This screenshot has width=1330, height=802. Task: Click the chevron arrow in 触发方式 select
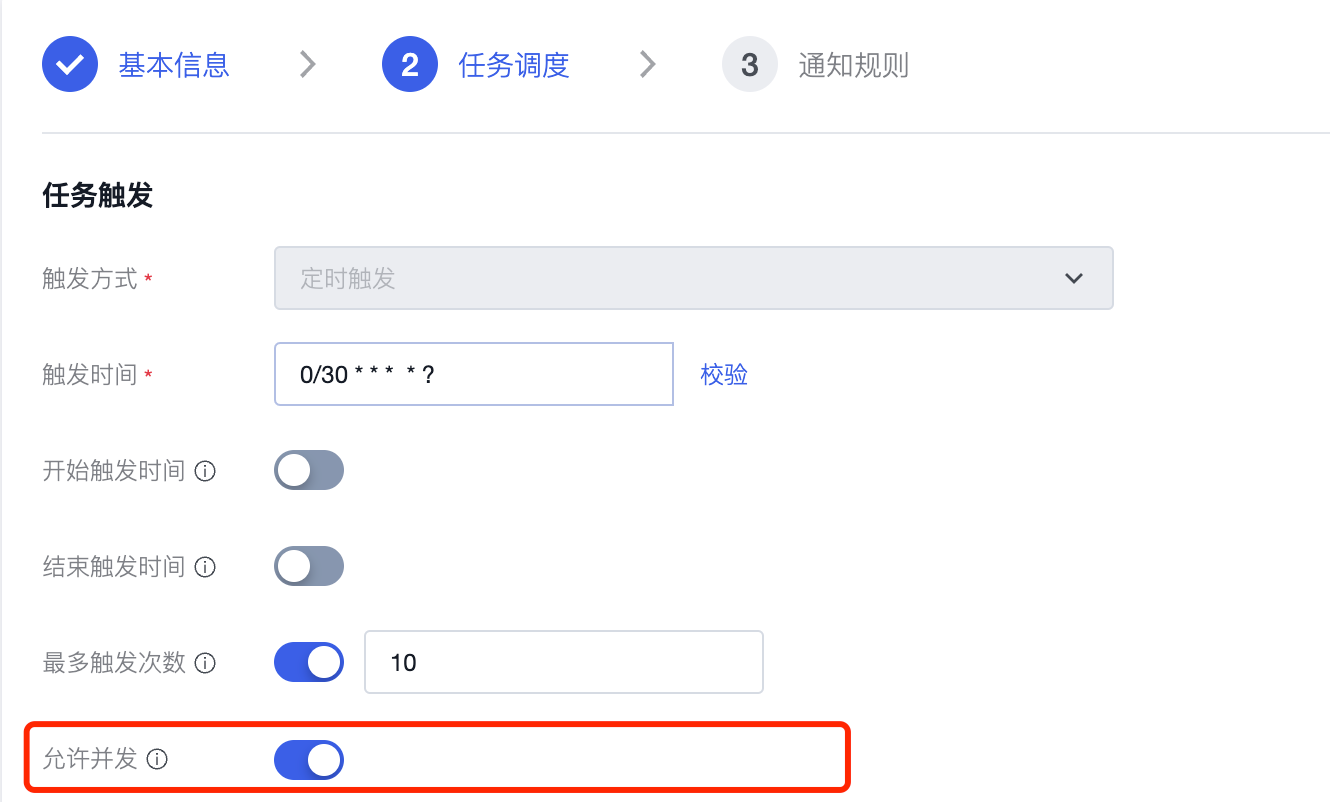click(x=1074, y=278)
